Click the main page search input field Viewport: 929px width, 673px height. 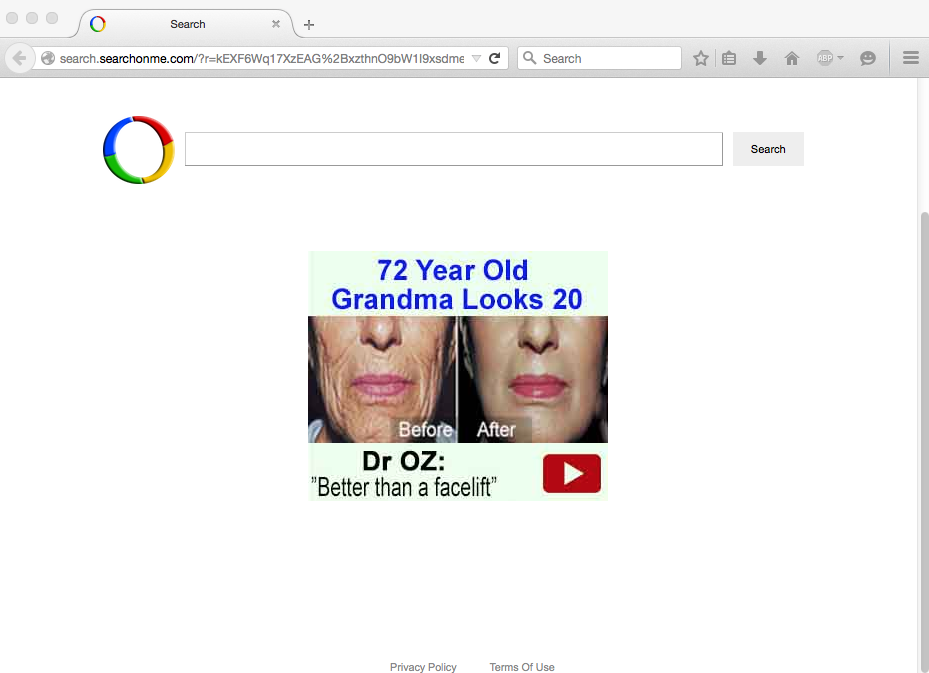click(453, 149)
